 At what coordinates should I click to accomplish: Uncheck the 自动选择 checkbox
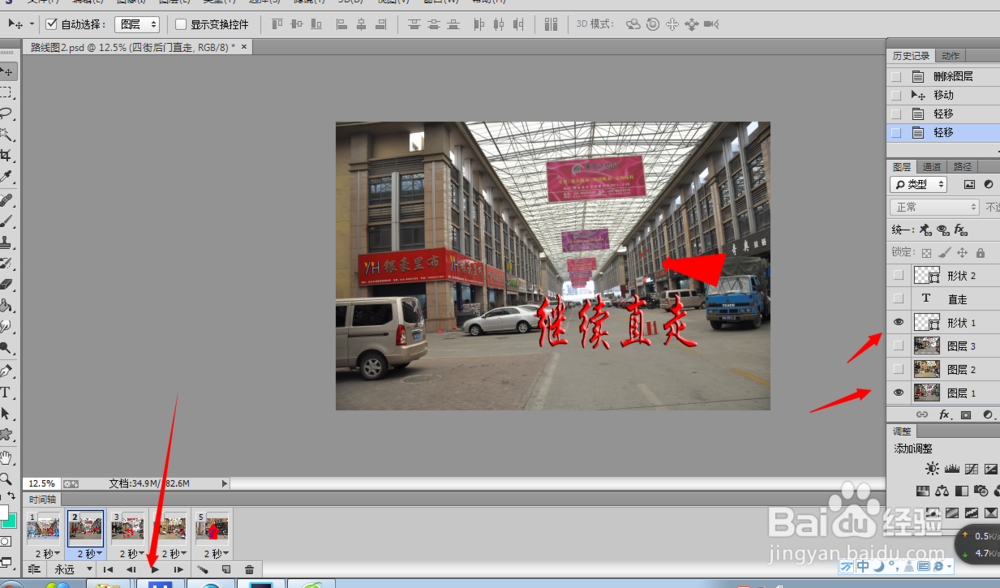click(52, 24)
